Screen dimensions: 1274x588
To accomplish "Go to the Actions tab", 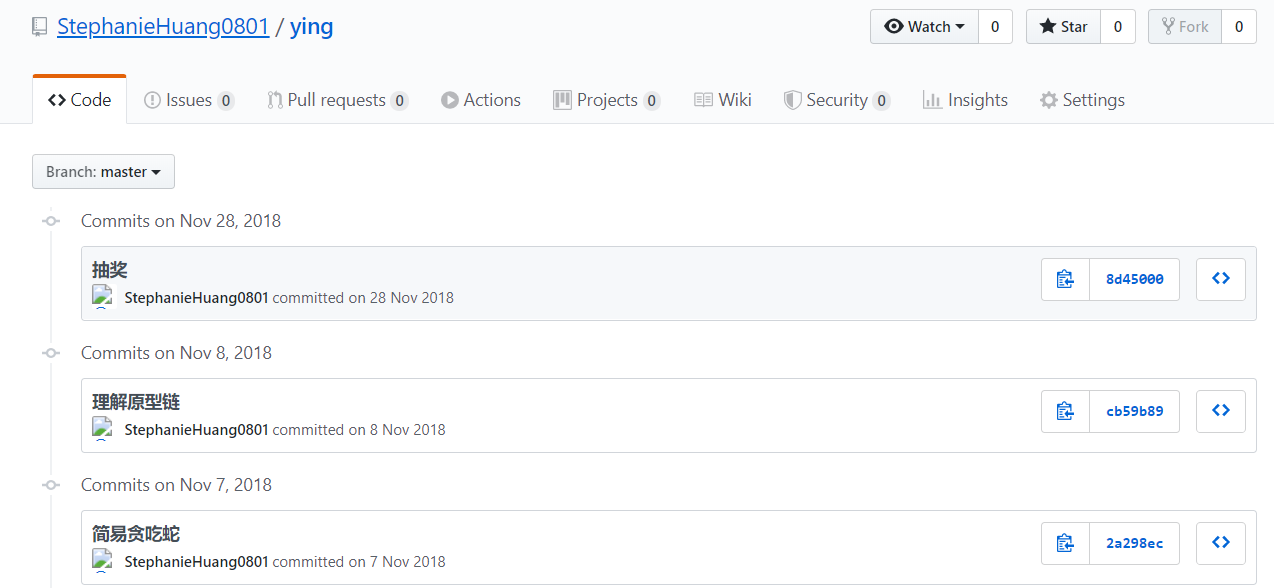I will pos(481,100).
